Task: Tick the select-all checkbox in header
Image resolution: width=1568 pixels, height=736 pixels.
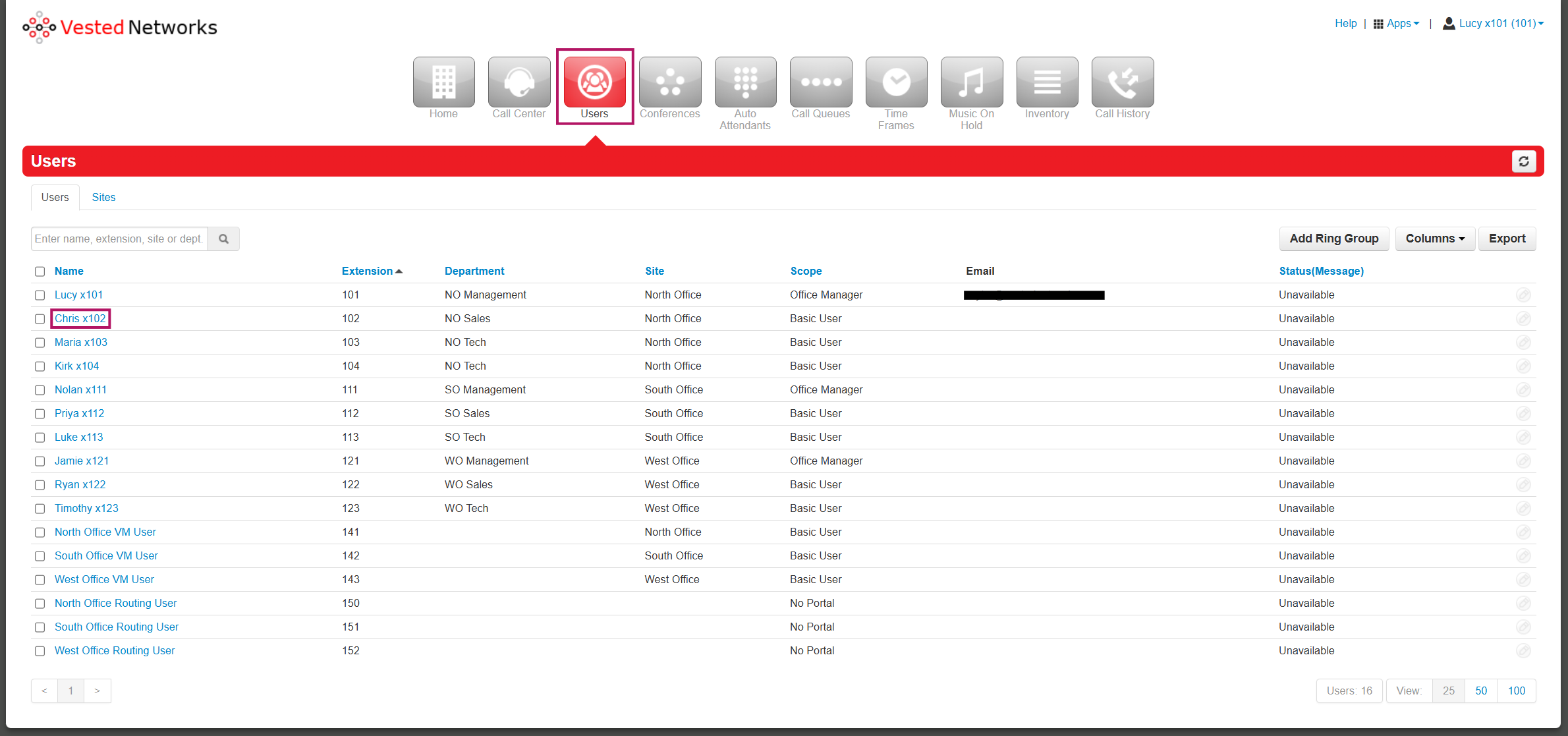Action: point(40,271)
